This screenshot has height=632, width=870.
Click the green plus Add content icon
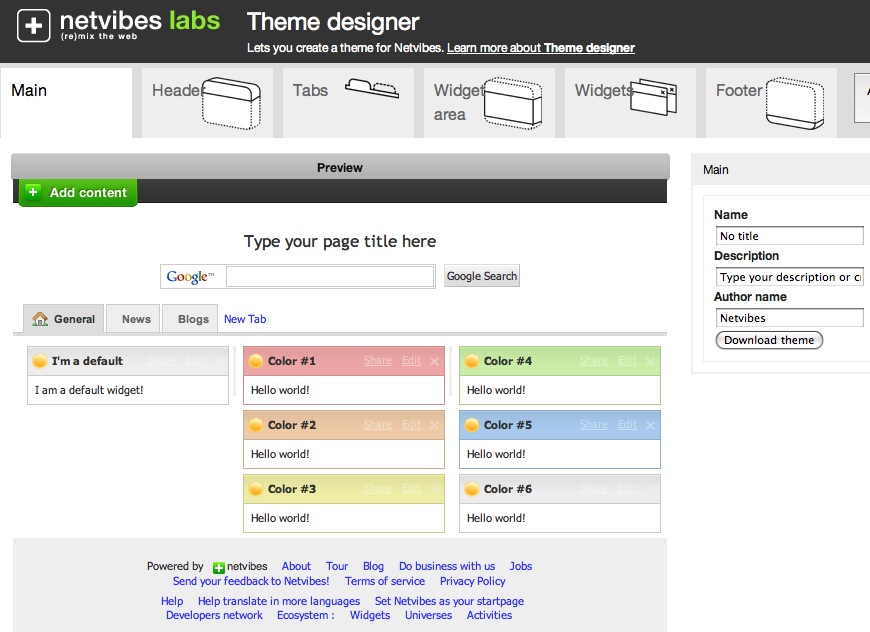point(33,192)
